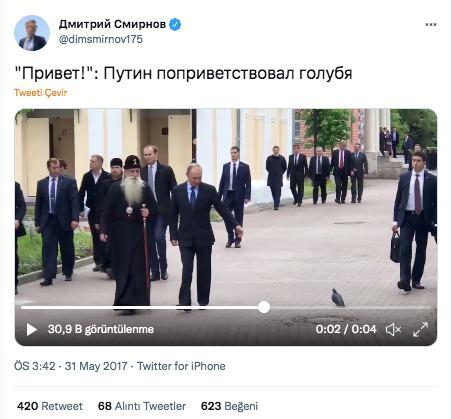The height and width of the screenshot is (419, 451).
Task: Click the Дмитрий Смирнов display name
Action: pyautogui.click(x=112, y=24)
